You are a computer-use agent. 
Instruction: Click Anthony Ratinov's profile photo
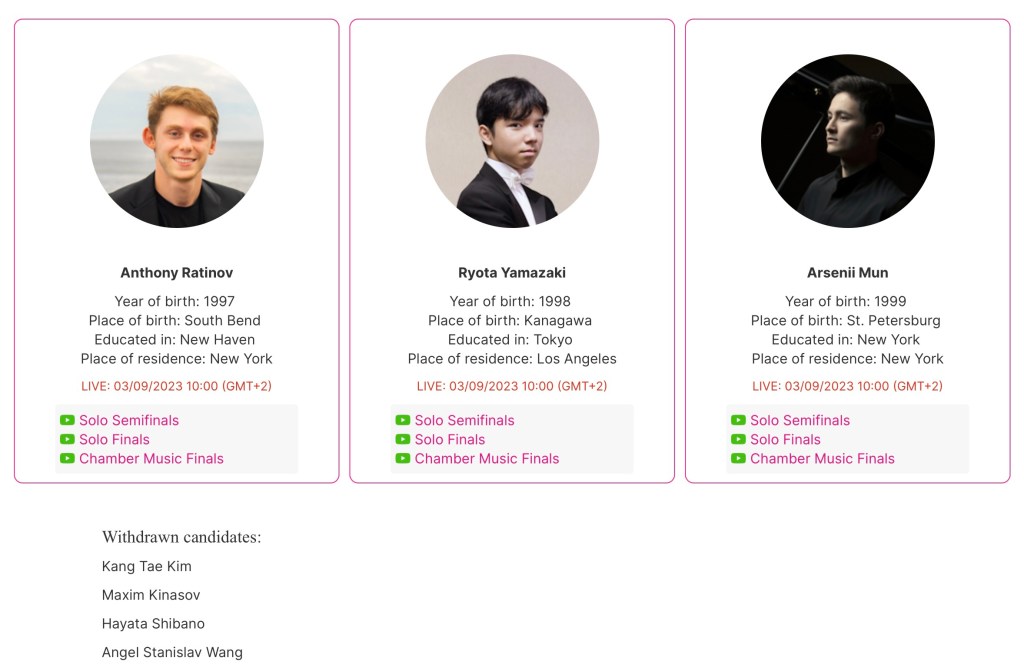[177, 141]
